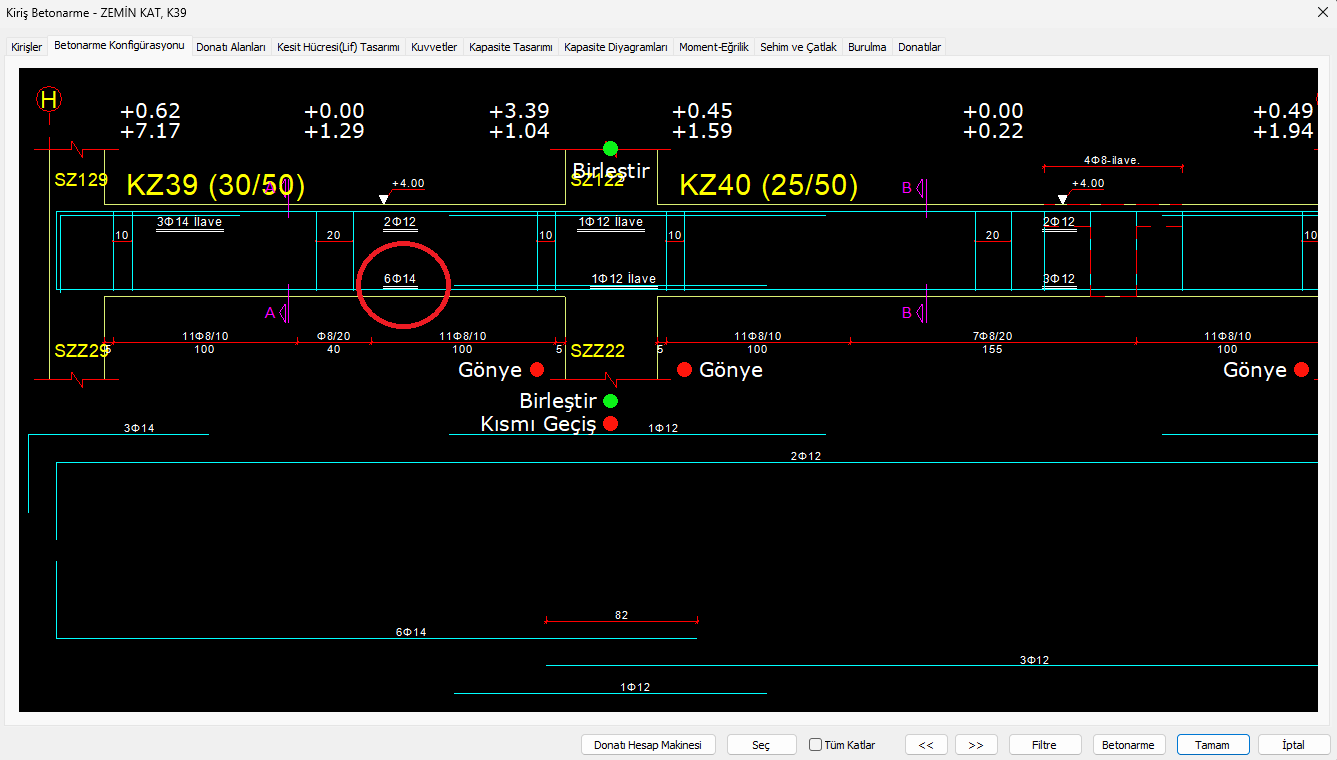Go to next beam with >> button

pos(976,745)
